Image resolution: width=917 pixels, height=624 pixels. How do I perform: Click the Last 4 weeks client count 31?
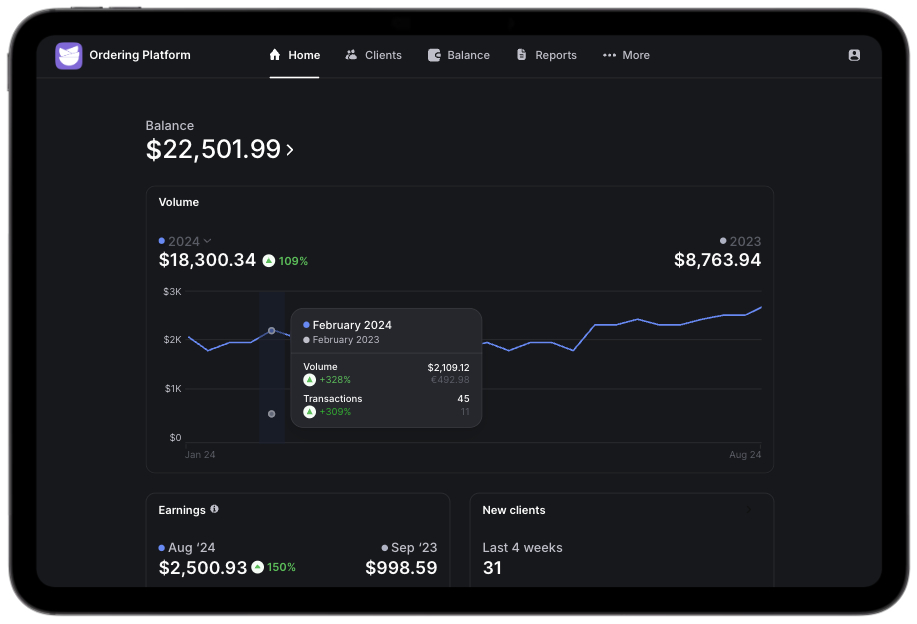point(492,568)
